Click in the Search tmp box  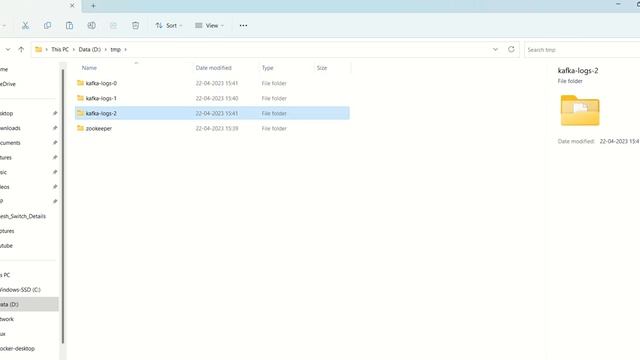point(582,49)
